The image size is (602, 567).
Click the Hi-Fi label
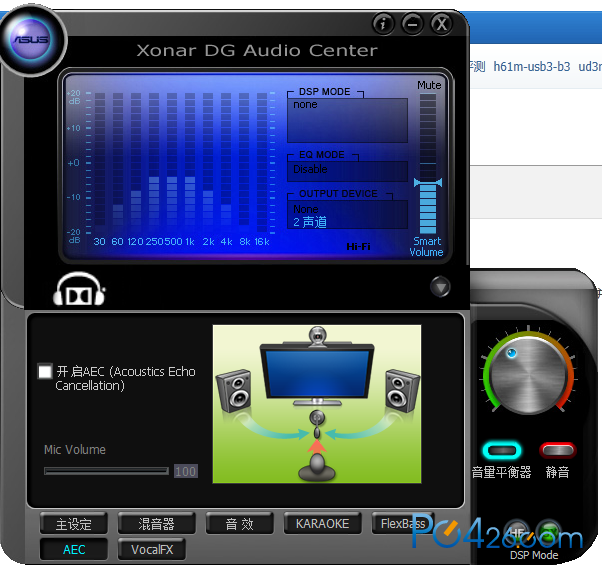pyautogui.click(x=358, y=246)
